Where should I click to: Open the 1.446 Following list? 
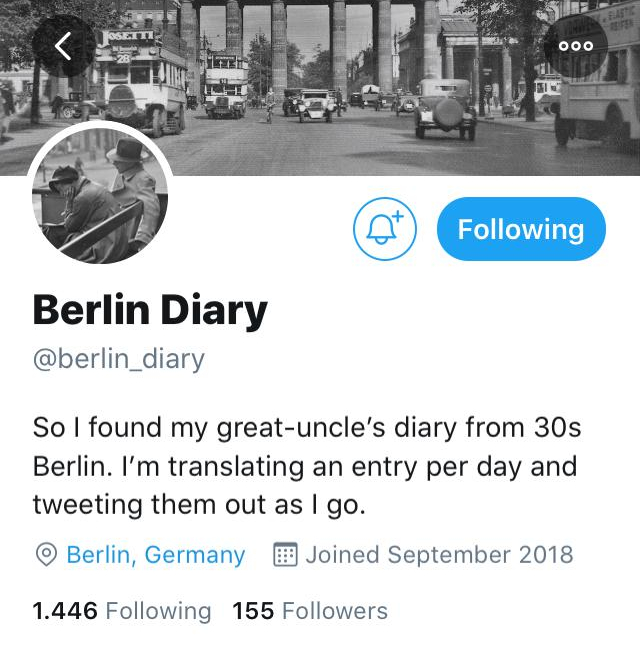pos(122,611)
